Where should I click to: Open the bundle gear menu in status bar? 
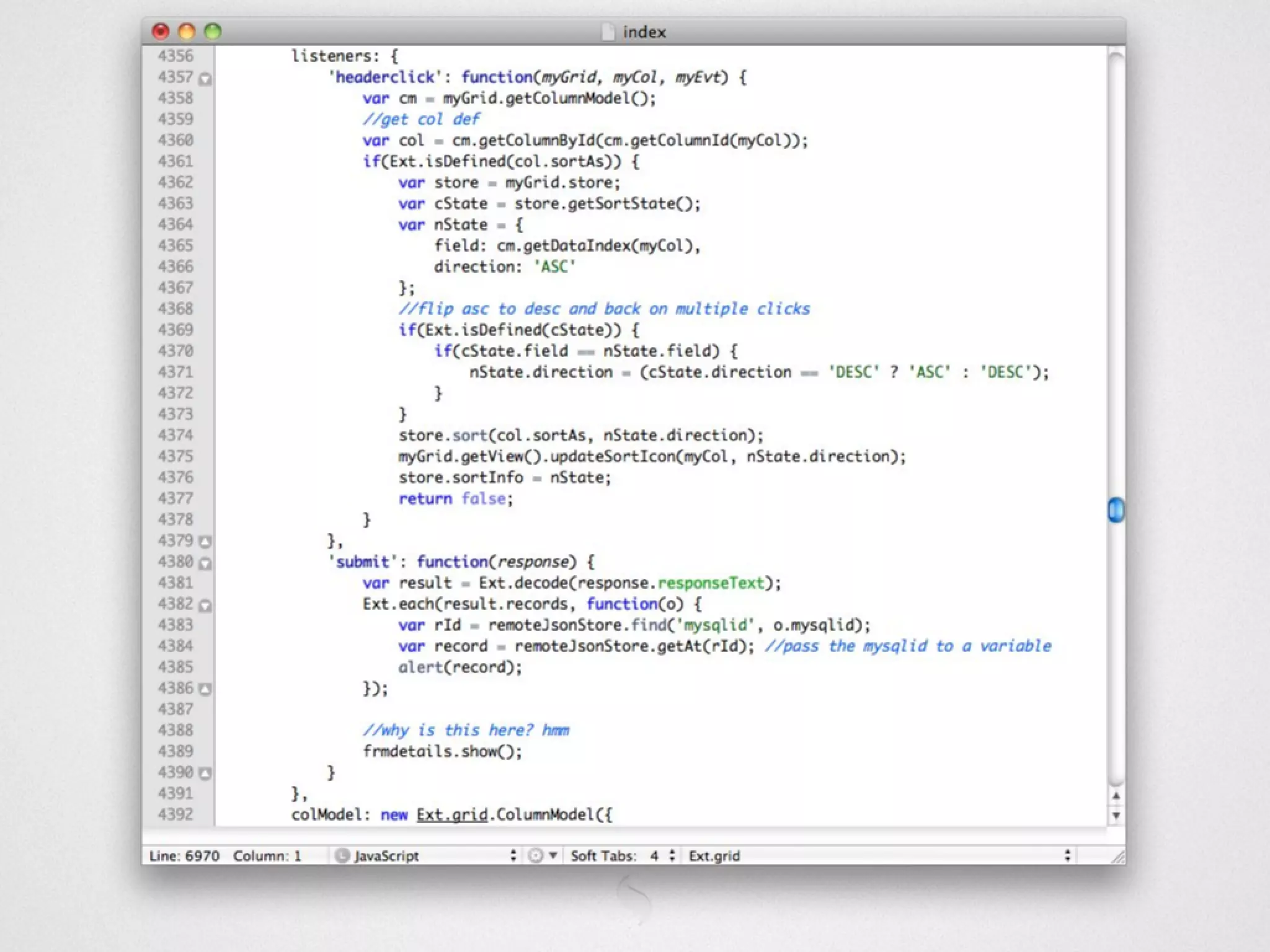point(543,856)
